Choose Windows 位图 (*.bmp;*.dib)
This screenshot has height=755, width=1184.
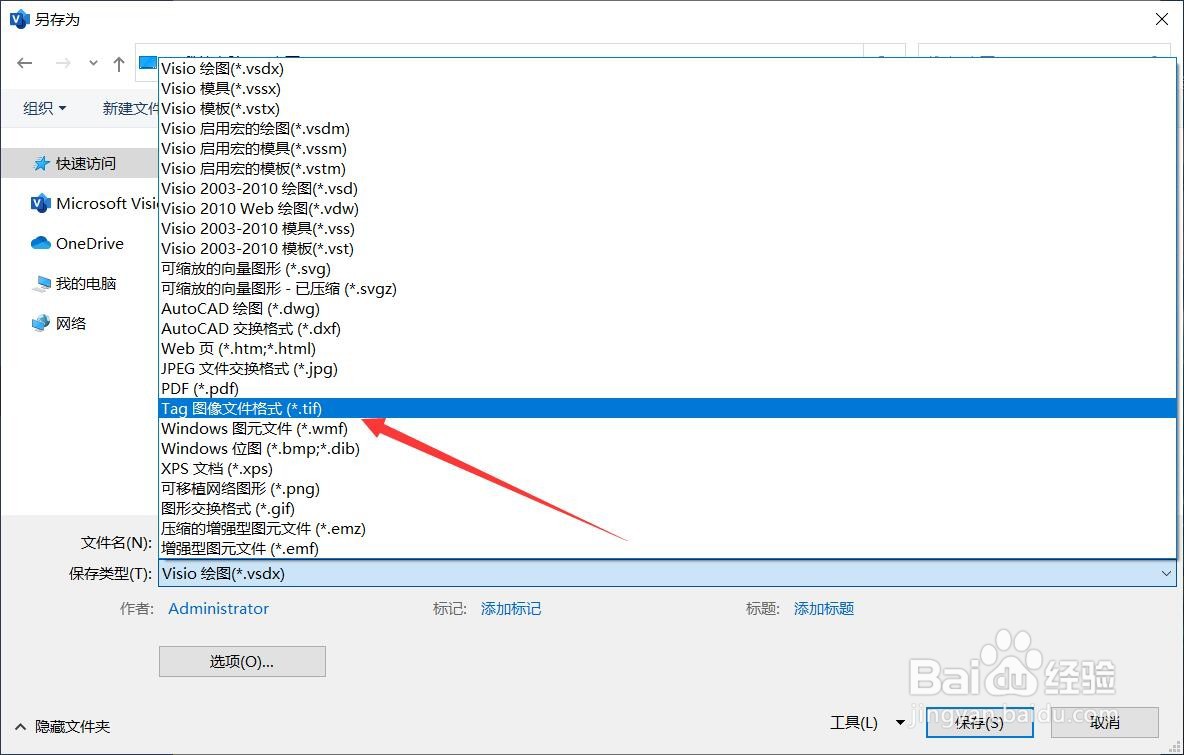coord(668,448)
